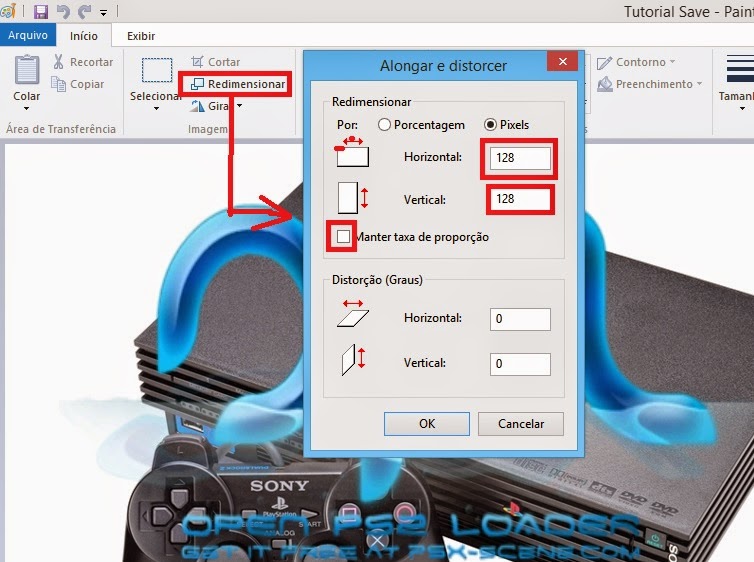This screenshot has height=562, width=754.
Task: Click the Redimensionar Horizontal value field
Action: [x=520, y=158]
